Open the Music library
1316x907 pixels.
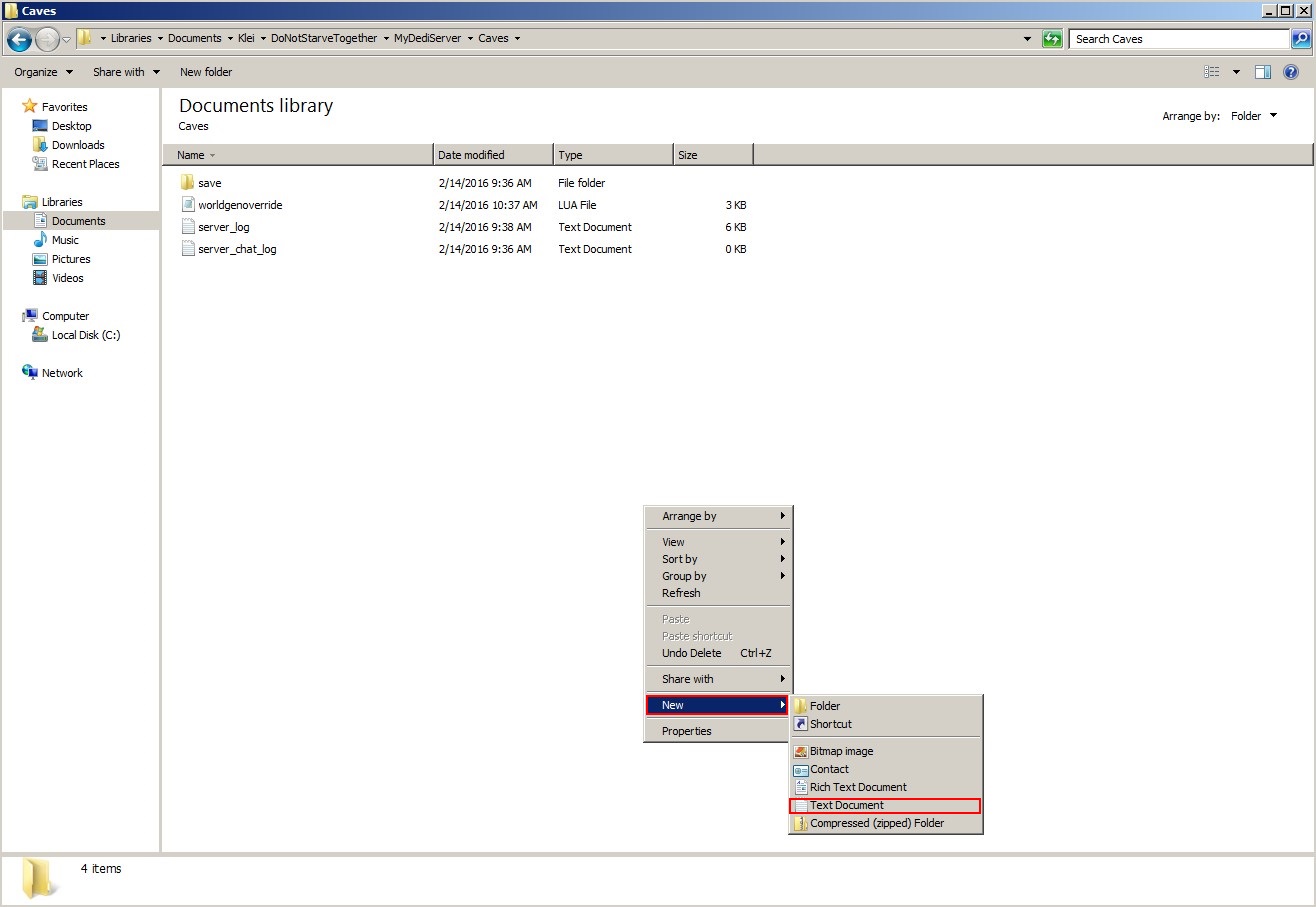[65, 240]
